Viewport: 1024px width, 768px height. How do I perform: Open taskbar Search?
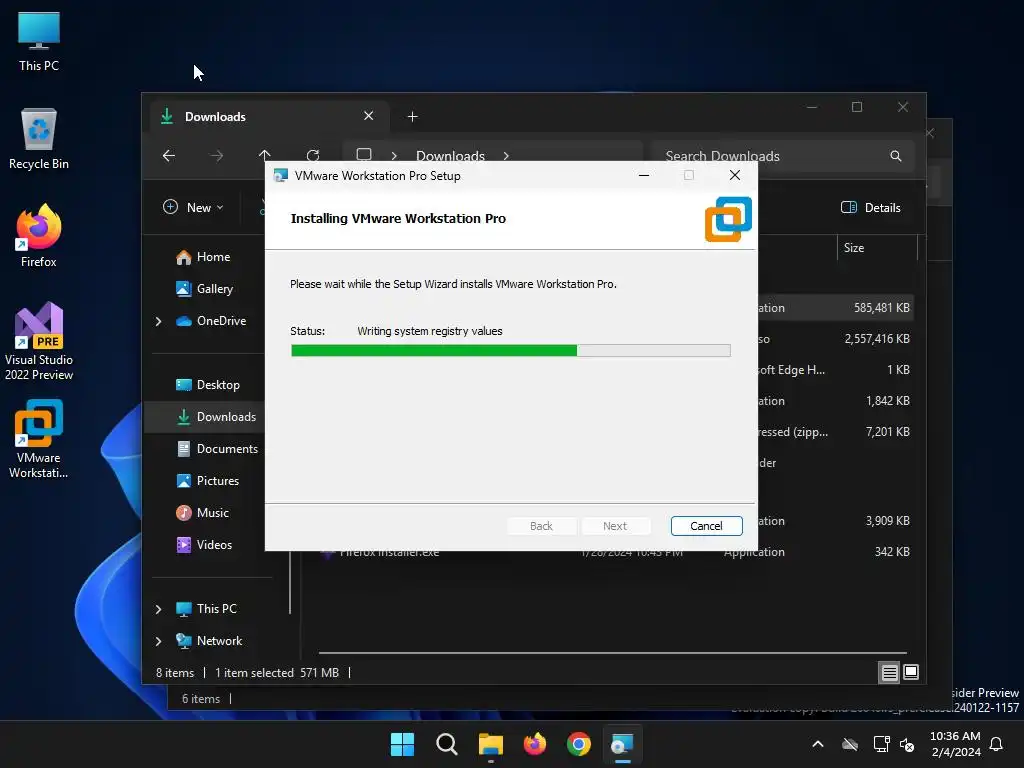click(447, 744)
